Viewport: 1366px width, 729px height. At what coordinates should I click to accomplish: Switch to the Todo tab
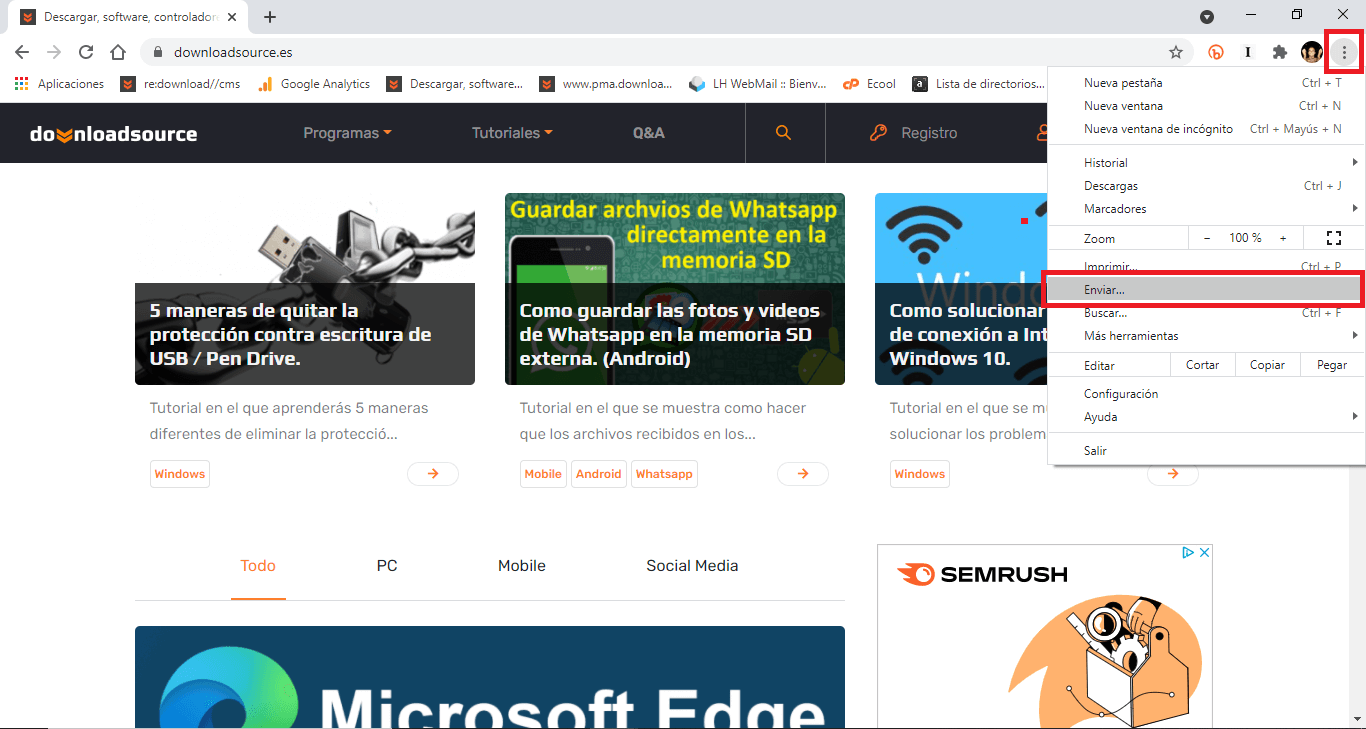pyautogui.click(x=258, y=566)
